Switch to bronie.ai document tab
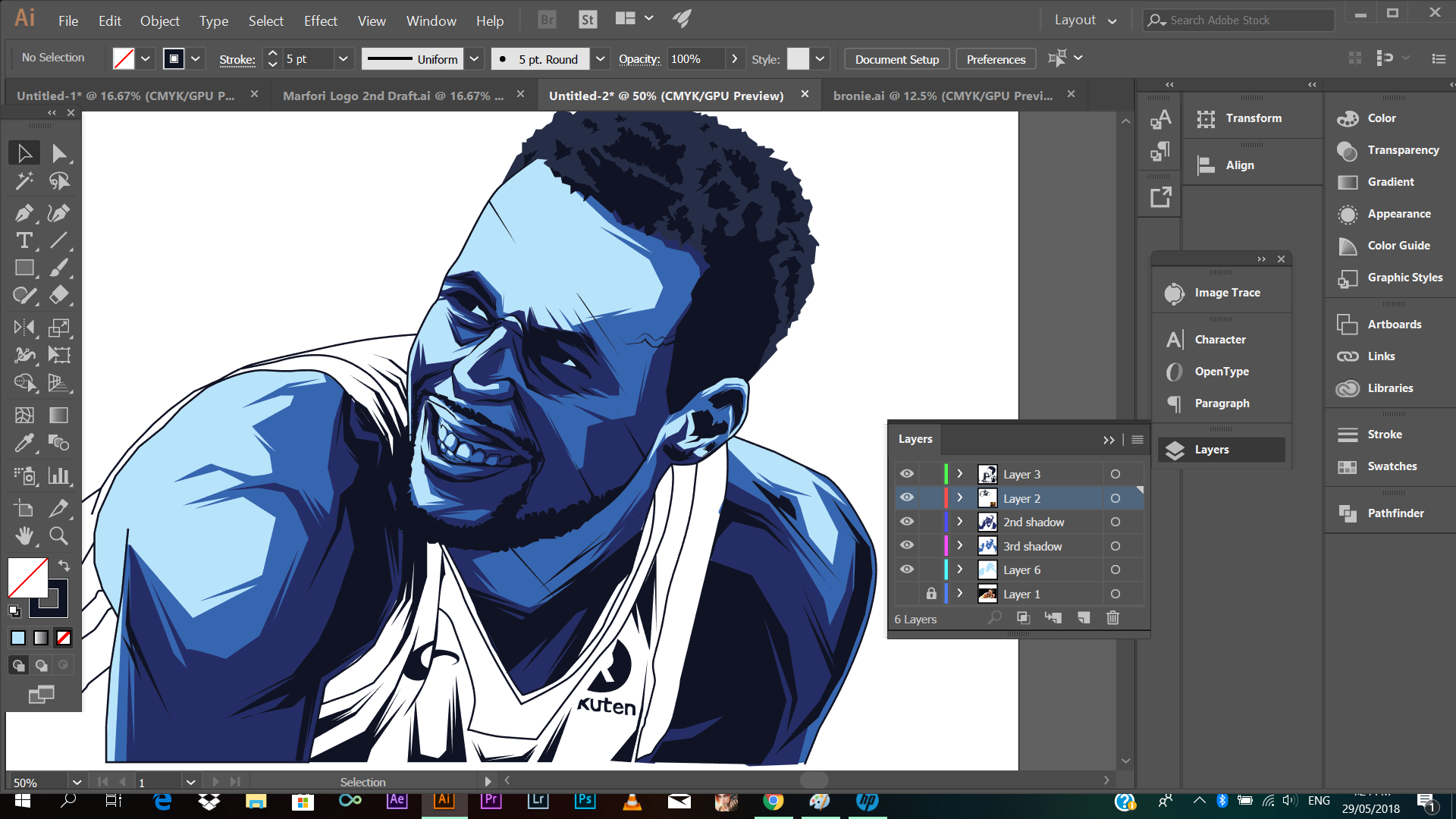The image size is (1456, 819). 943,96
